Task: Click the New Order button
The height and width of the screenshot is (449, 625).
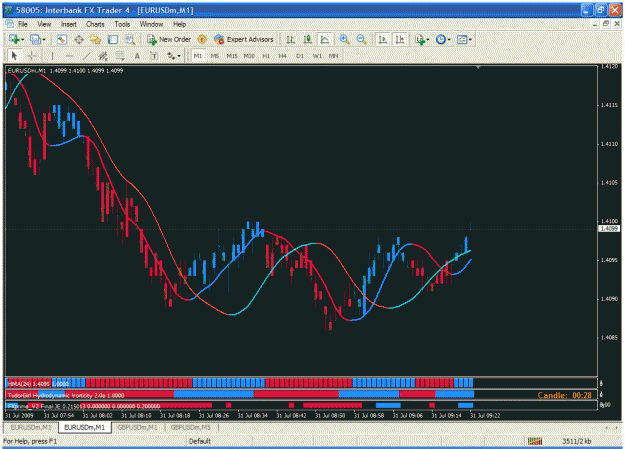Action: tap(169, 39)
